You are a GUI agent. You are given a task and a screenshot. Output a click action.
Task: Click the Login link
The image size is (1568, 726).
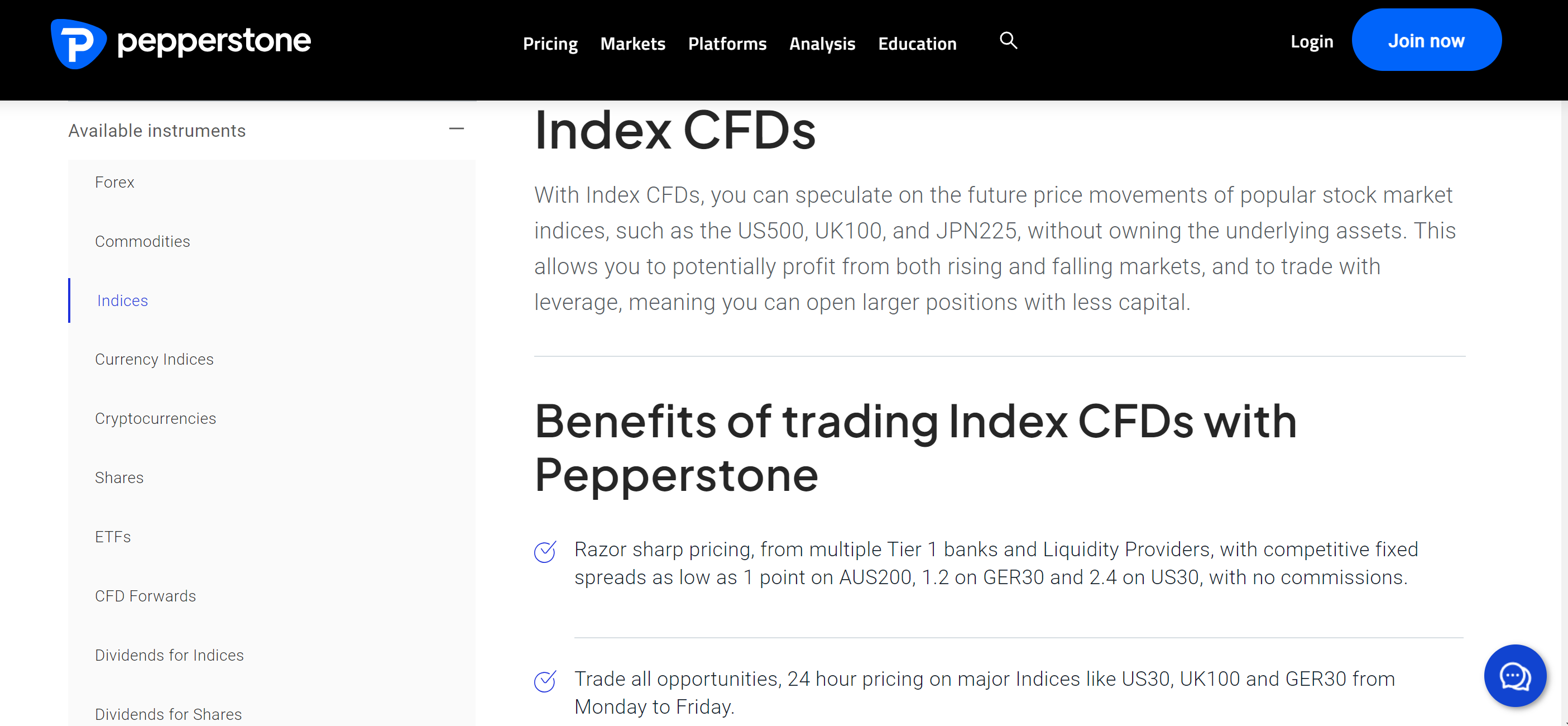1312,41
